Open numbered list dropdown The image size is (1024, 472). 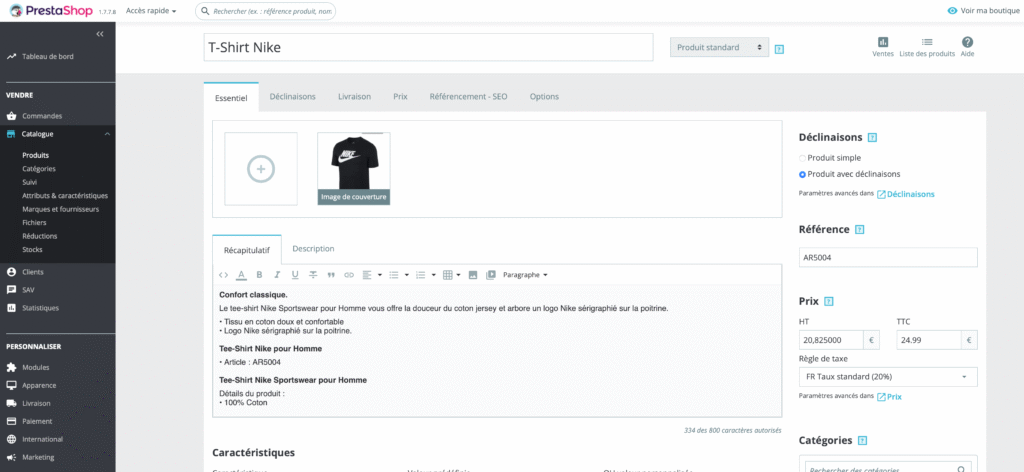point(426,275)
